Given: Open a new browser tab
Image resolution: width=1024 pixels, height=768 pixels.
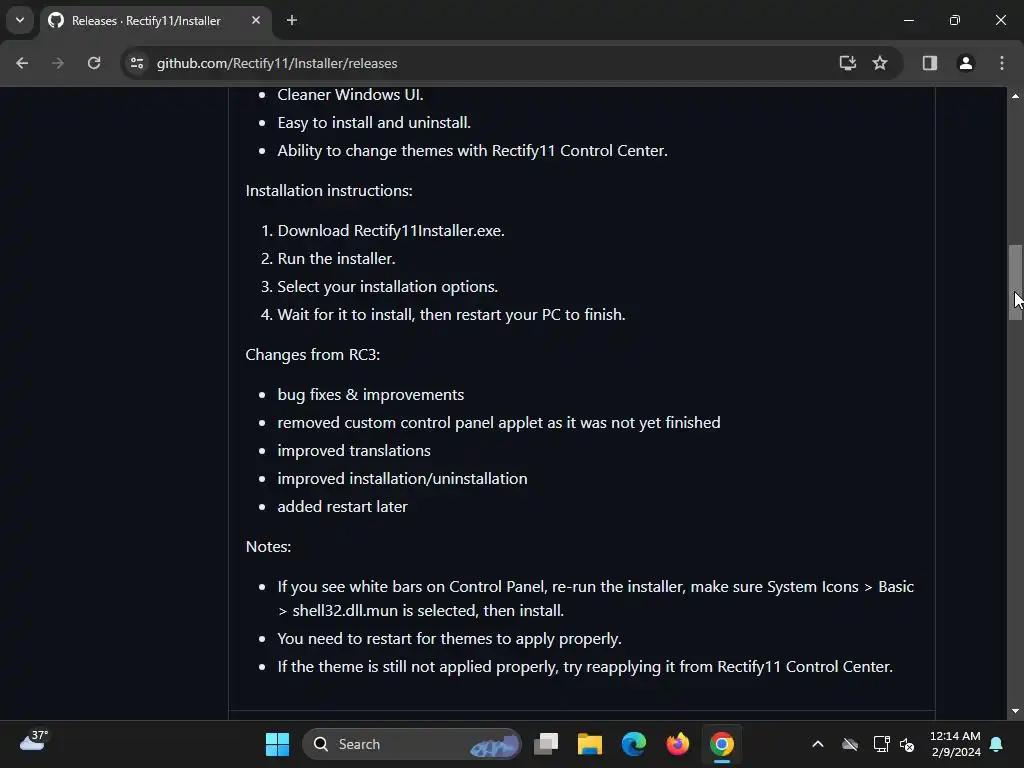Looking at the screenshot, I should [292, 20].
